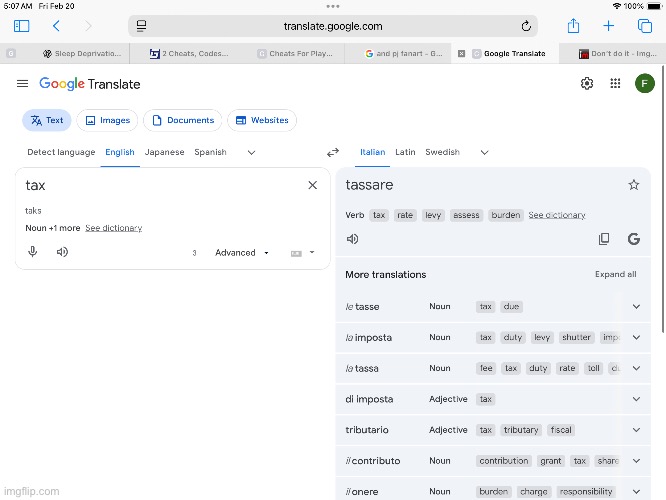The image size is (666, 500).
Task: Click the swap languages arrows icon
Action: pos(333,153)
